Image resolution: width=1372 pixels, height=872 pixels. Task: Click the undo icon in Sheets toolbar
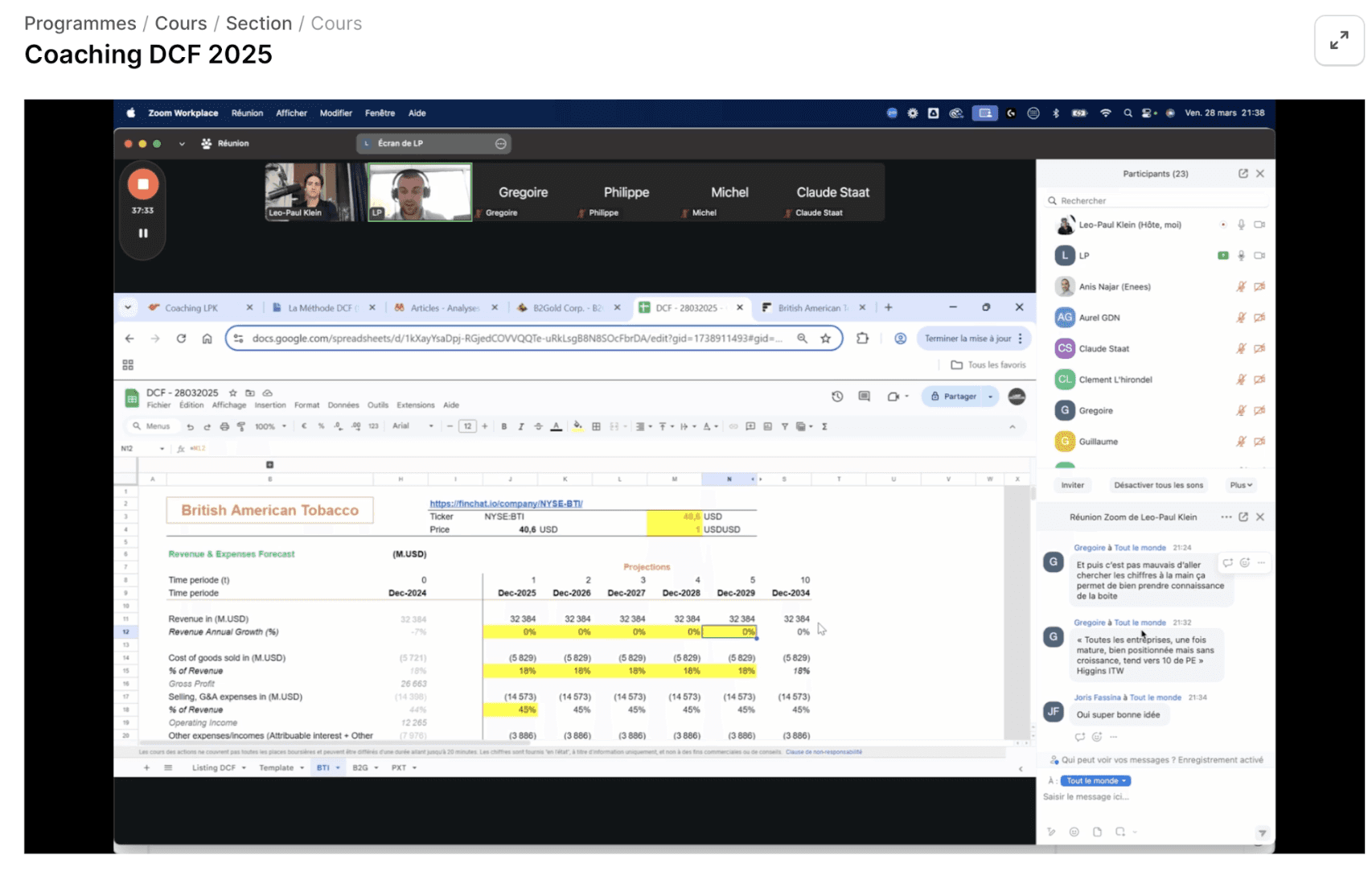pyautogui.click(x=190, y=426)
